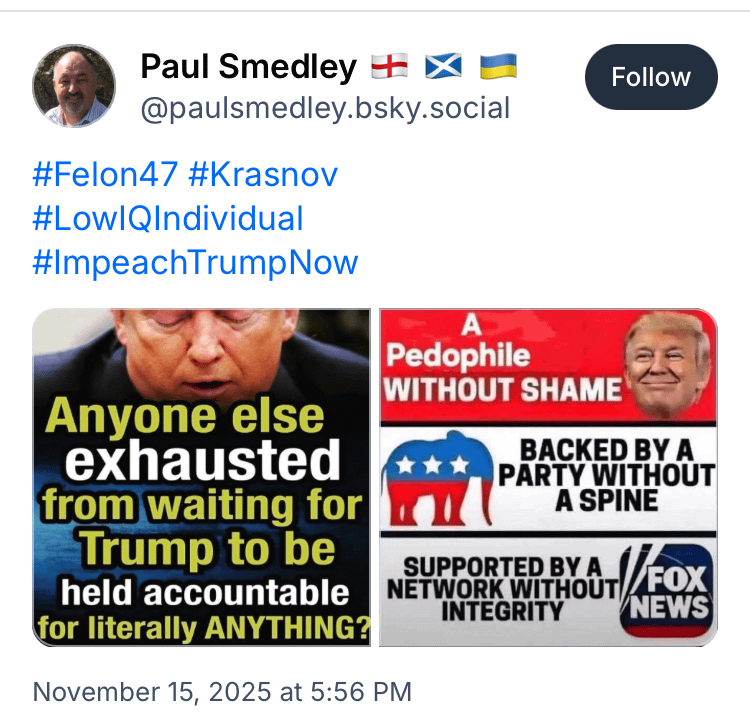This screenshot has width=750, height=723.
Task: Click the "Supported by a network" text
Action: [x=502, y=588]
